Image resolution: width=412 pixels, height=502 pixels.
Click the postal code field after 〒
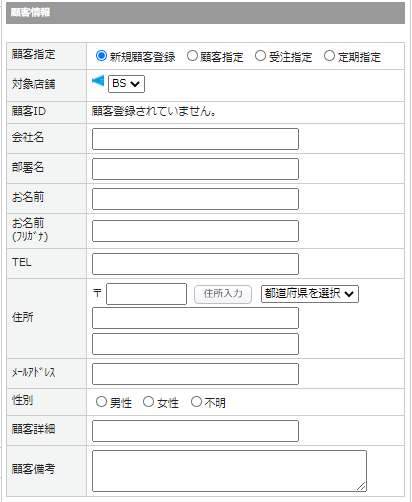tap(146, 294)
